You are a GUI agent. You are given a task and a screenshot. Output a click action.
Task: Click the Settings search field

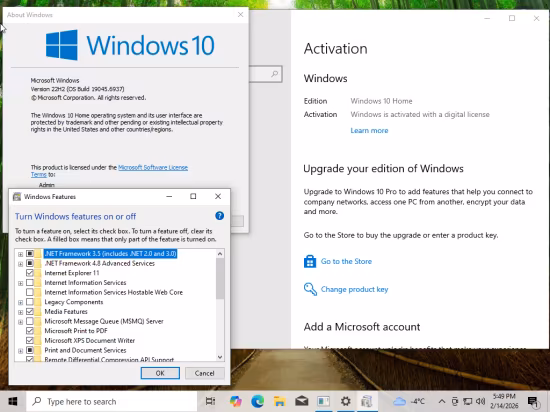266,74
